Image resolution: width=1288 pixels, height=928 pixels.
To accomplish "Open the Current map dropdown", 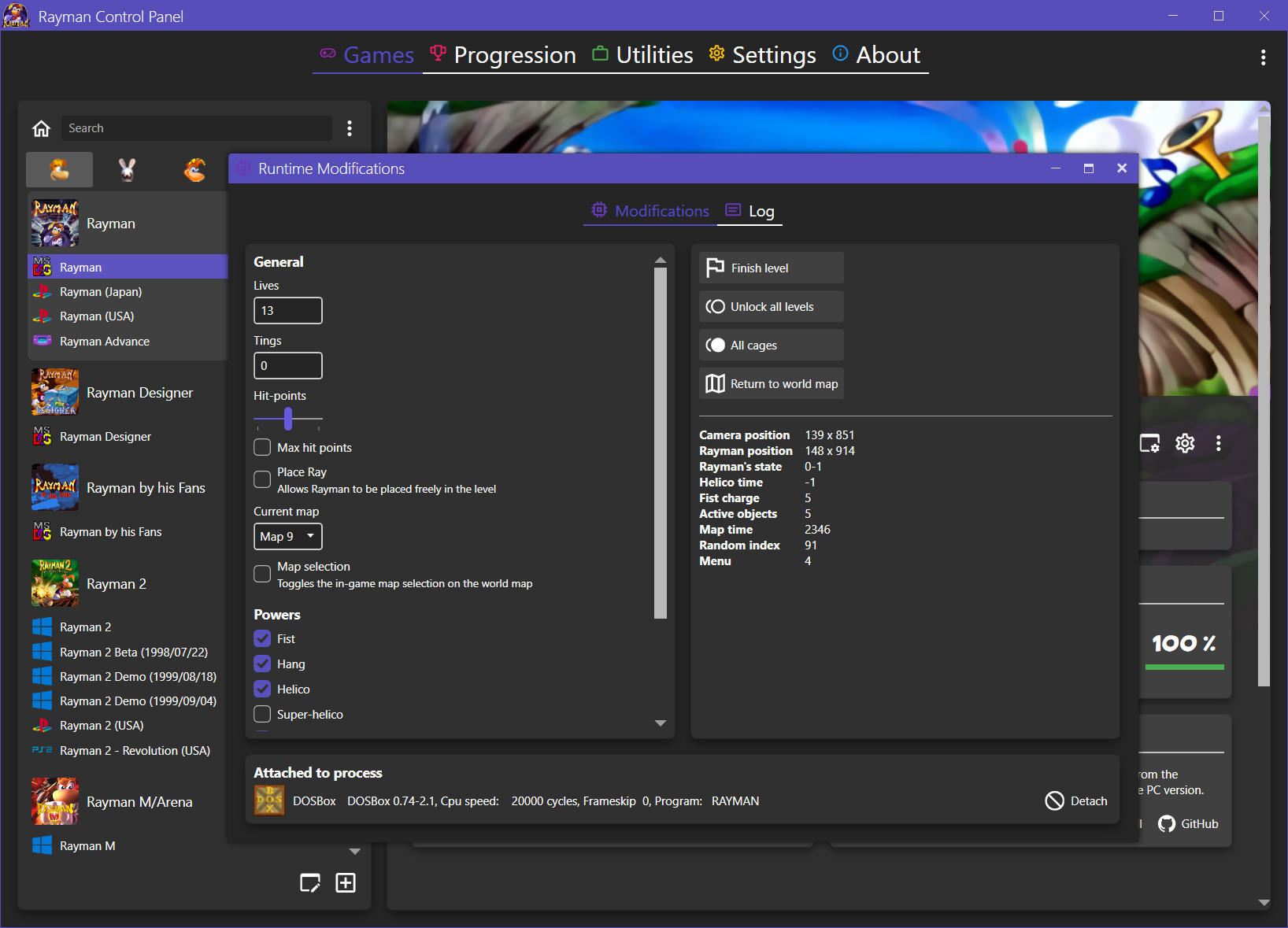I will (x=288, y=536).
